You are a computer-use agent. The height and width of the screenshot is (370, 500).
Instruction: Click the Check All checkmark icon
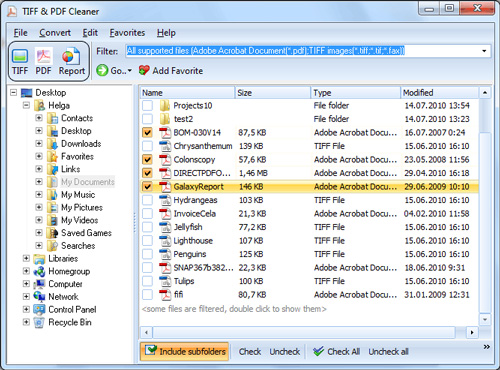coord(318,351)
